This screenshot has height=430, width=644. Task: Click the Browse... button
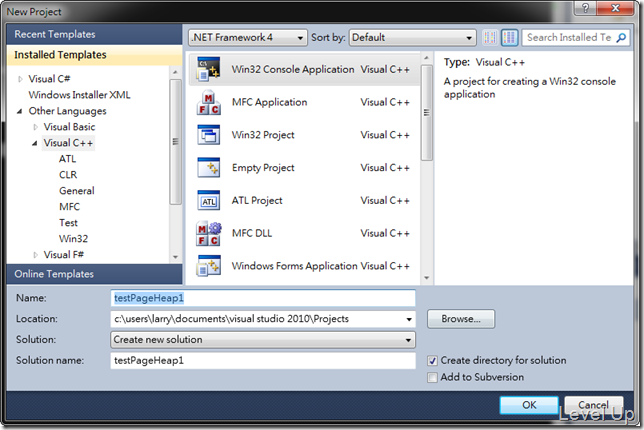click(461, 319)
